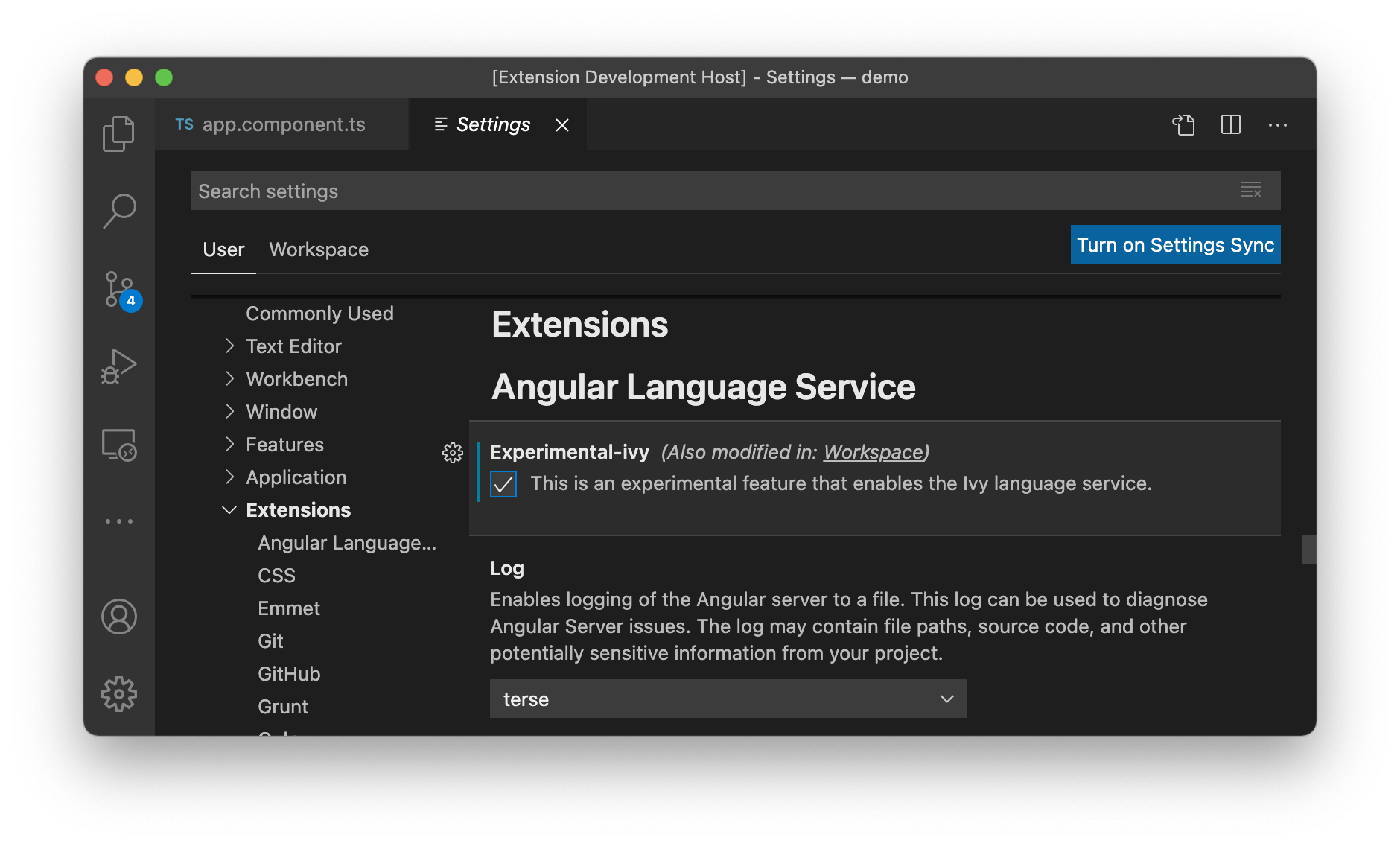Select Emmet in settings tree
1400x846 pixels.
(289, 608)
